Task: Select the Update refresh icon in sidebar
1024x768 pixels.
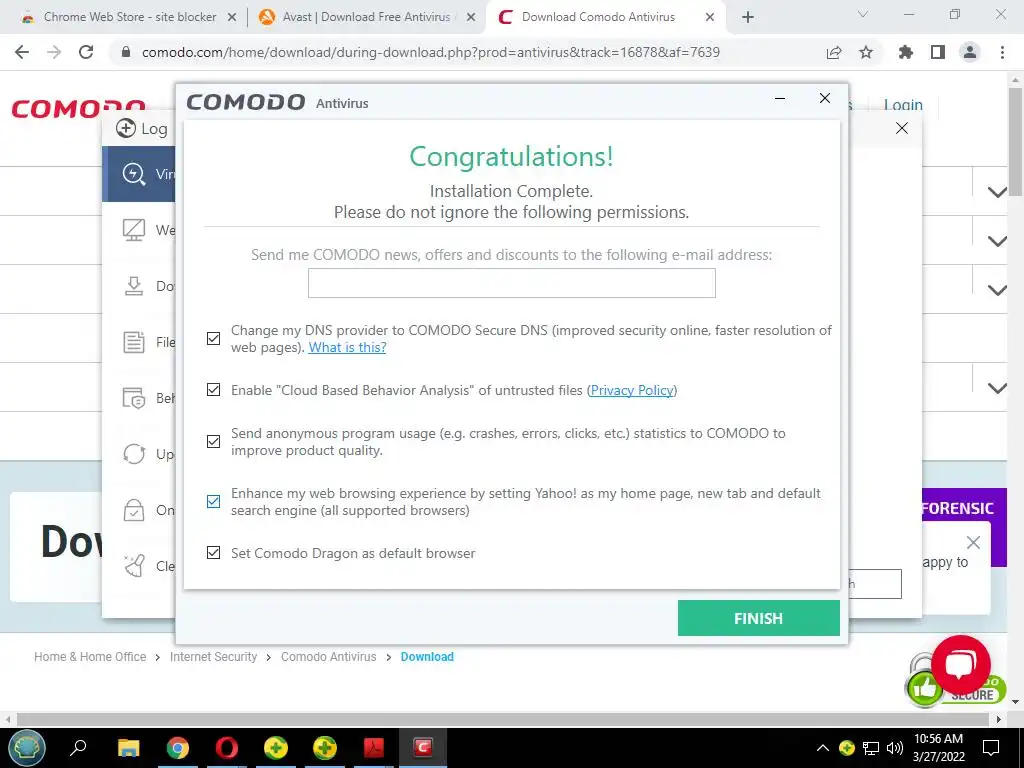Action: click(134, 454)
